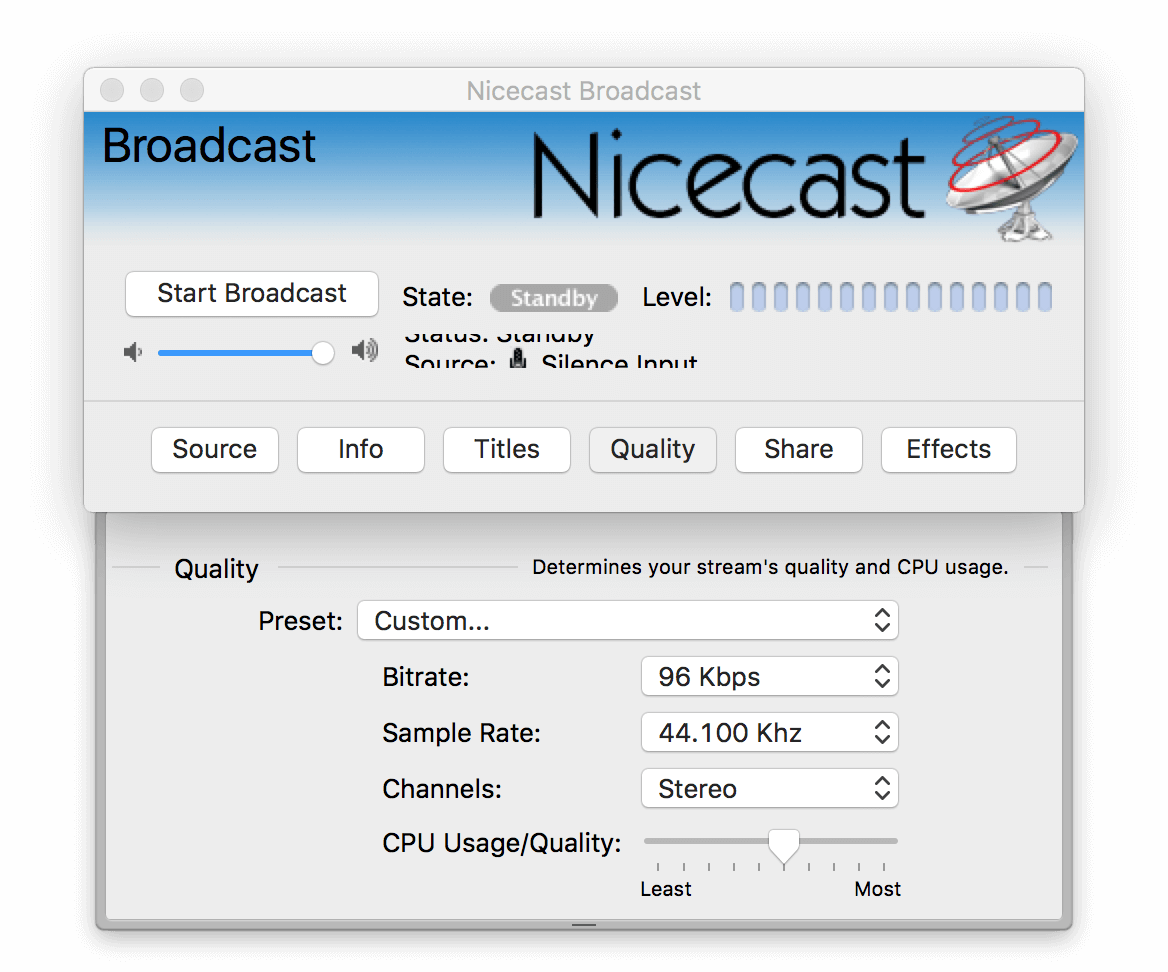Click the 'Least' slider label
The image size is (1168, 972).
click(x=666, y=889)
